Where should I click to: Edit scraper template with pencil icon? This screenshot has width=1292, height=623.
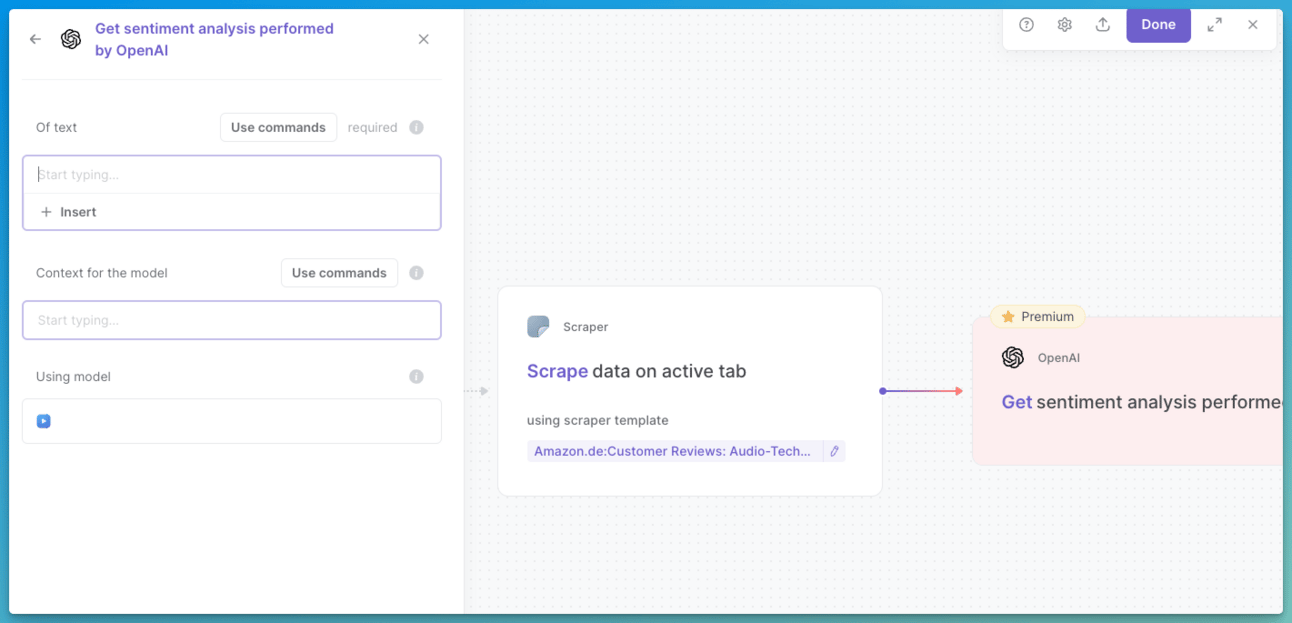pos(835,451)
